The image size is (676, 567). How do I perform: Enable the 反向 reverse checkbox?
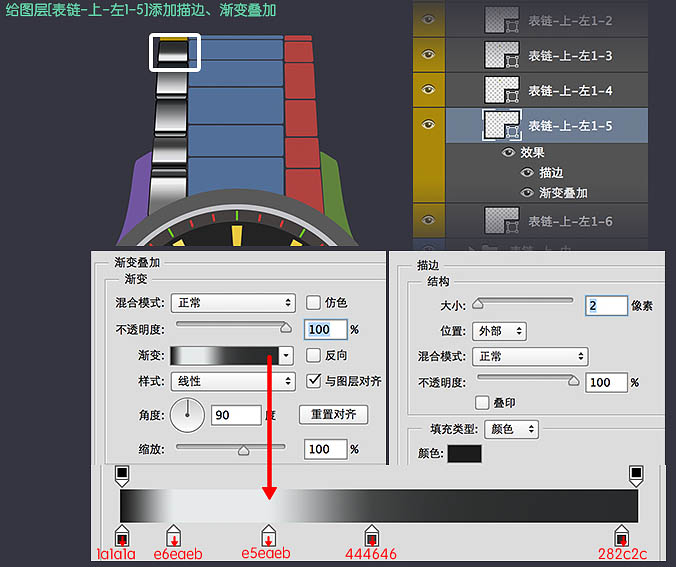point(313,355)
